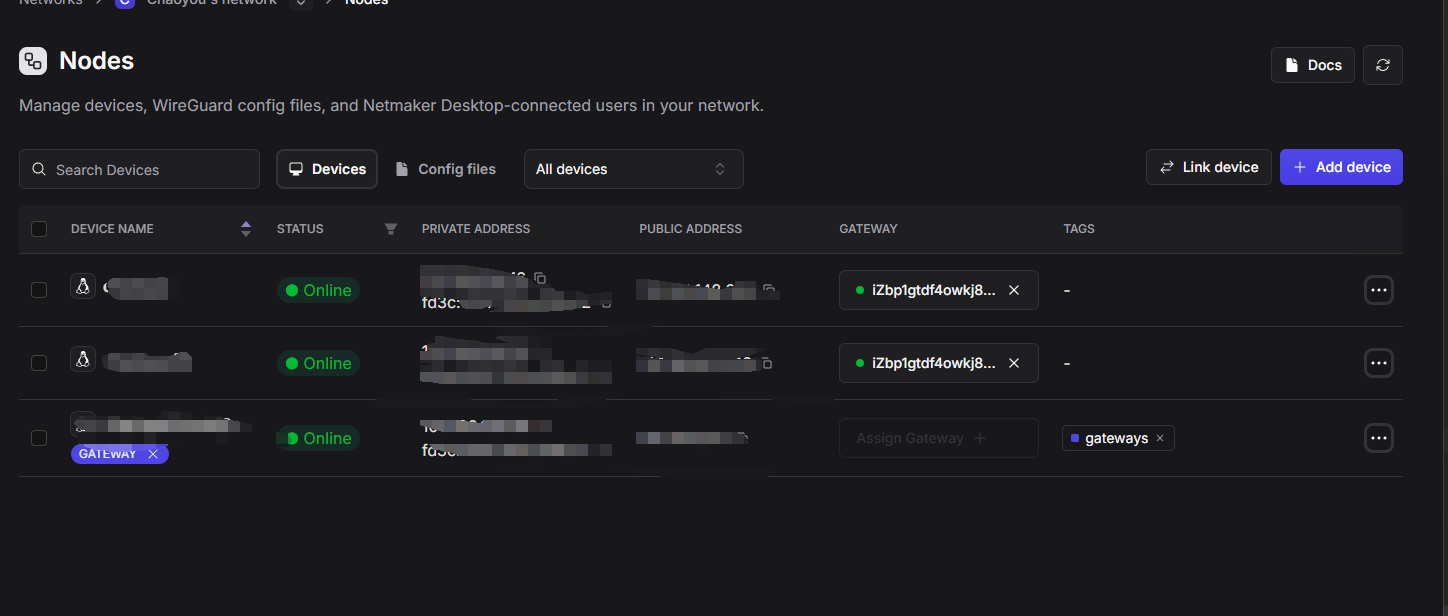Viewport: 1448px width, 616px height.
Task: Click the Online status in the gateway device row
Action: click(318, 438)
